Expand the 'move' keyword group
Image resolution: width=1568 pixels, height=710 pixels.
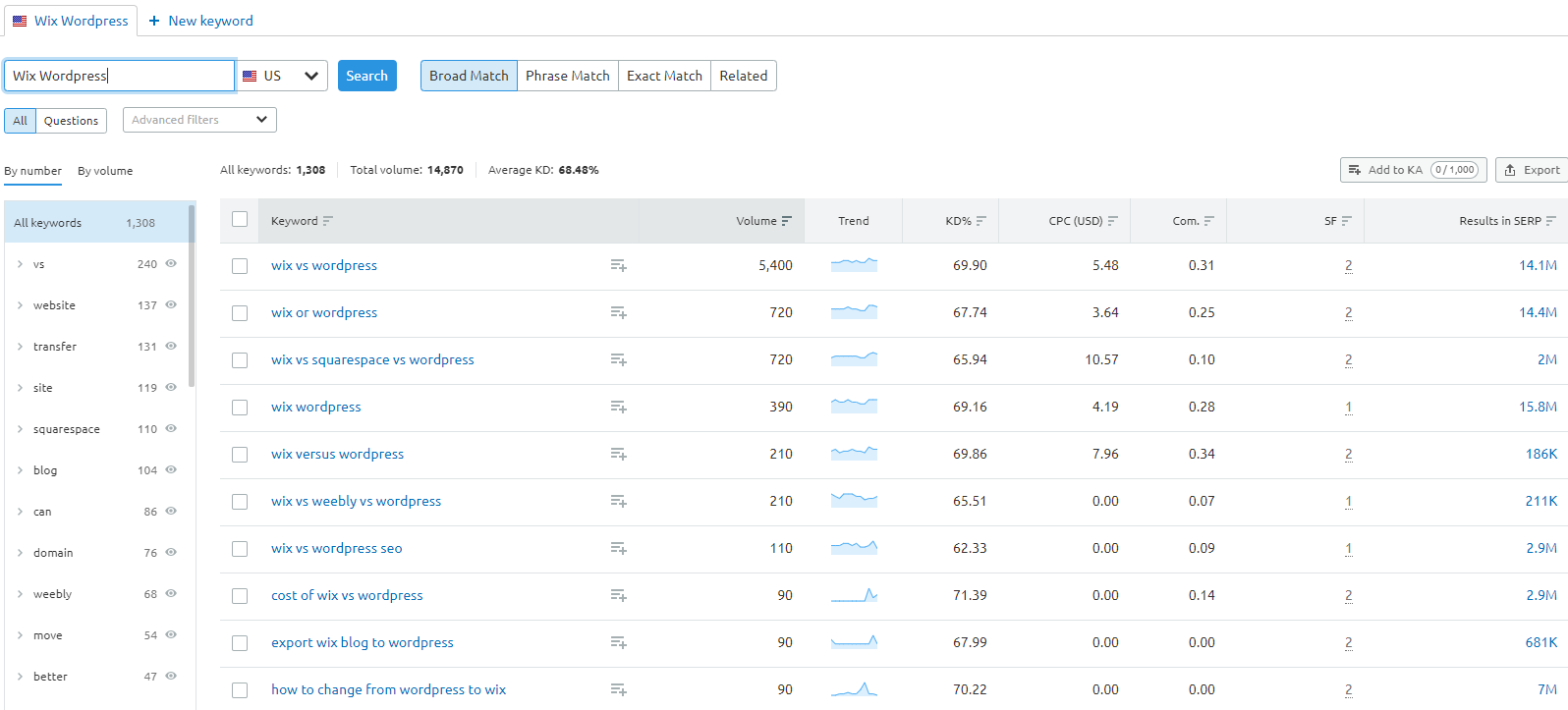point(20,635)
